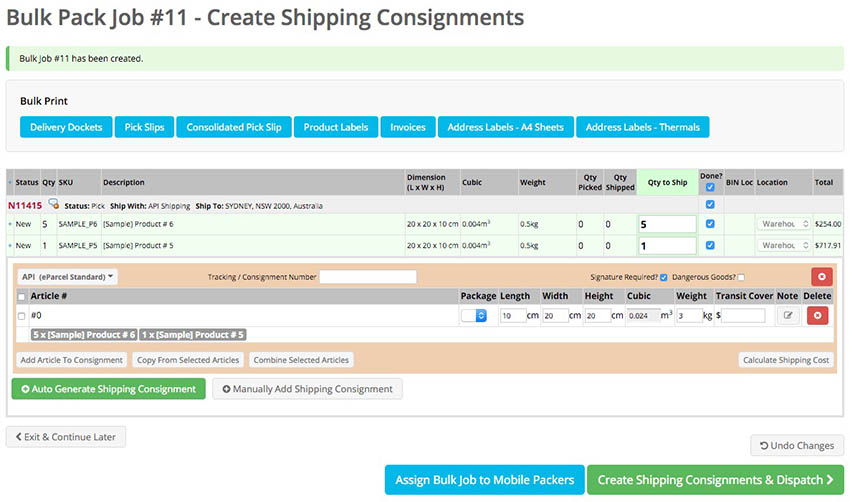
Task: Delete the consignment with red X icon
Action: [x=821, y=276]
